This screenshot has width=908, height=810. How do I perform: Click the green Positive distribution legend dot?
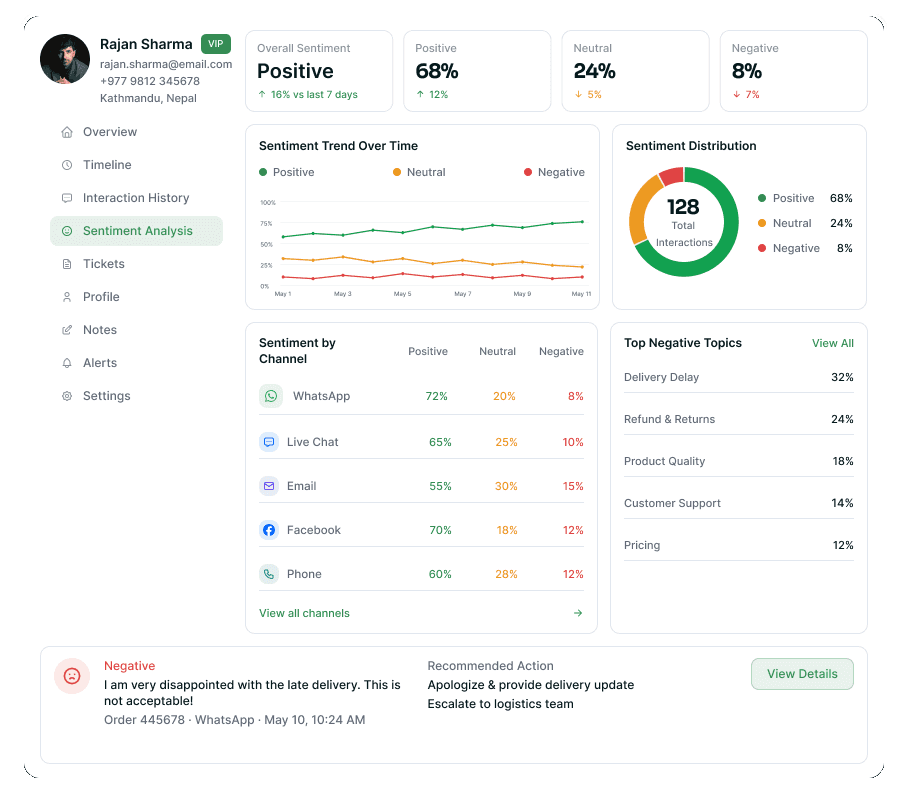(762, 198)
